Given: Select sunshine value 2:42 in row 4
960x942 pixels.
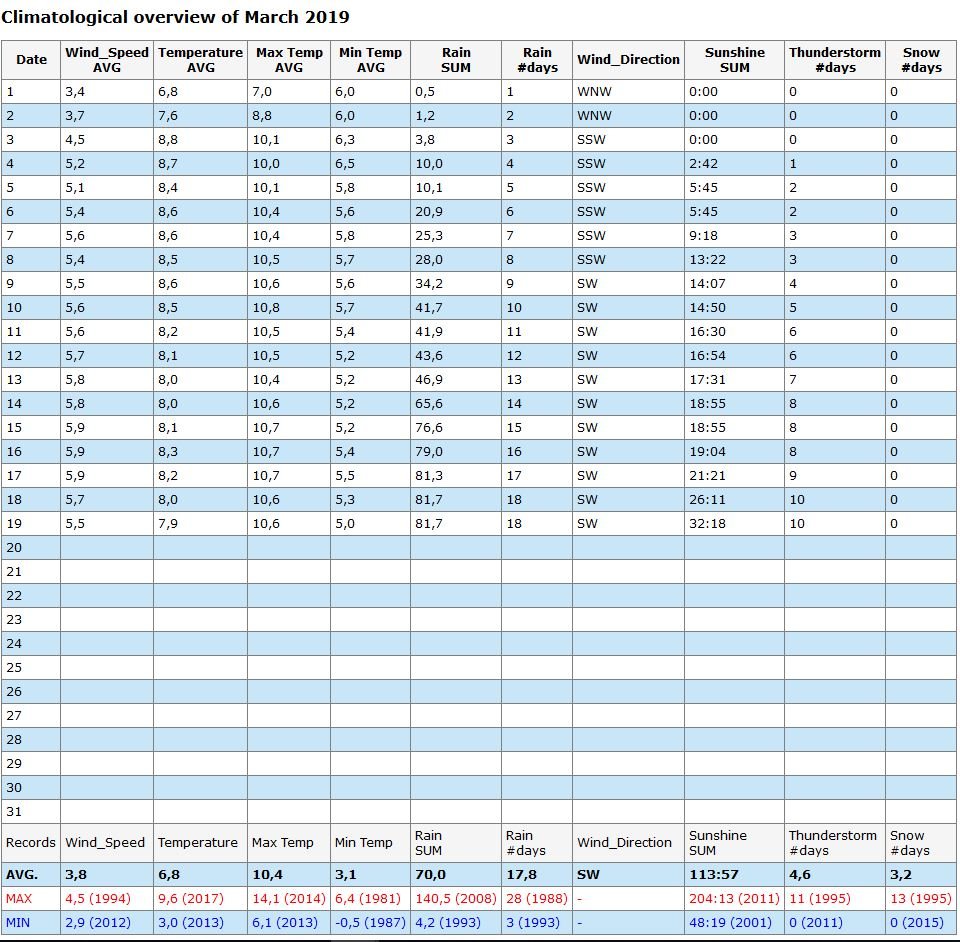Looking at the screenshot, I should (x=703, y=164).
